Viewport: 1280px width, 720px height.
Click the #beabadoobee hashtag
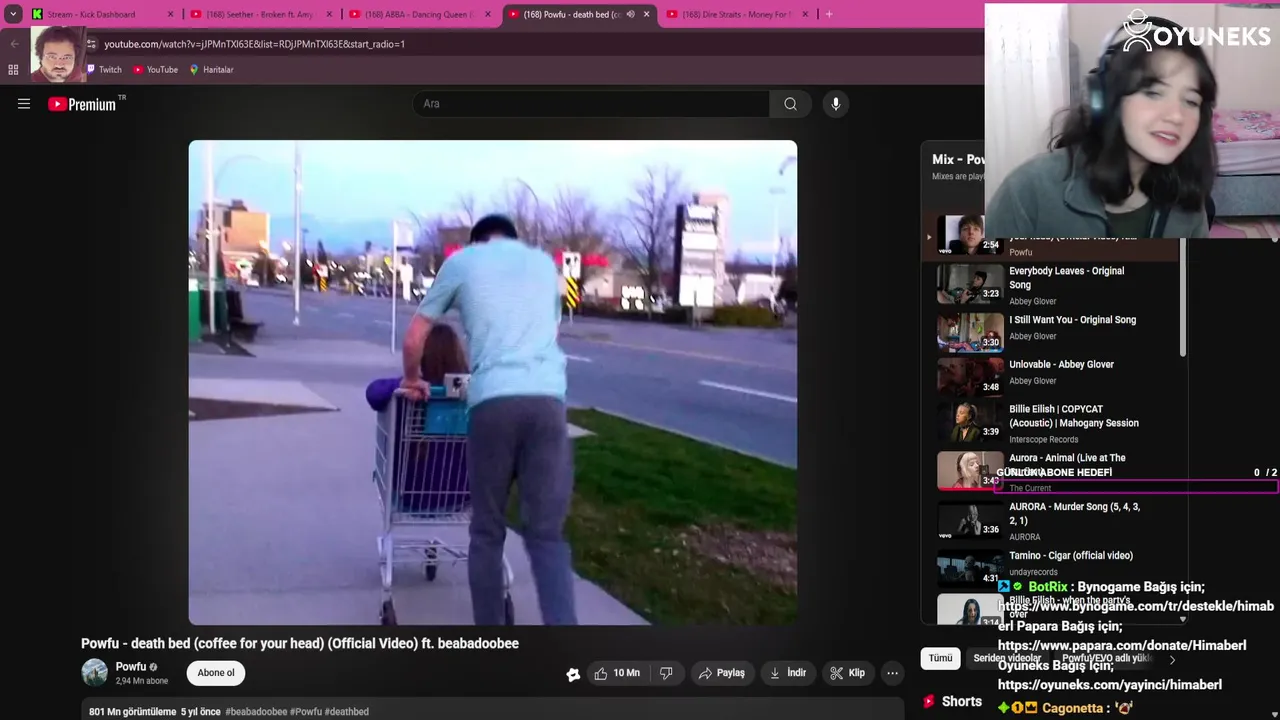point(256,712)
